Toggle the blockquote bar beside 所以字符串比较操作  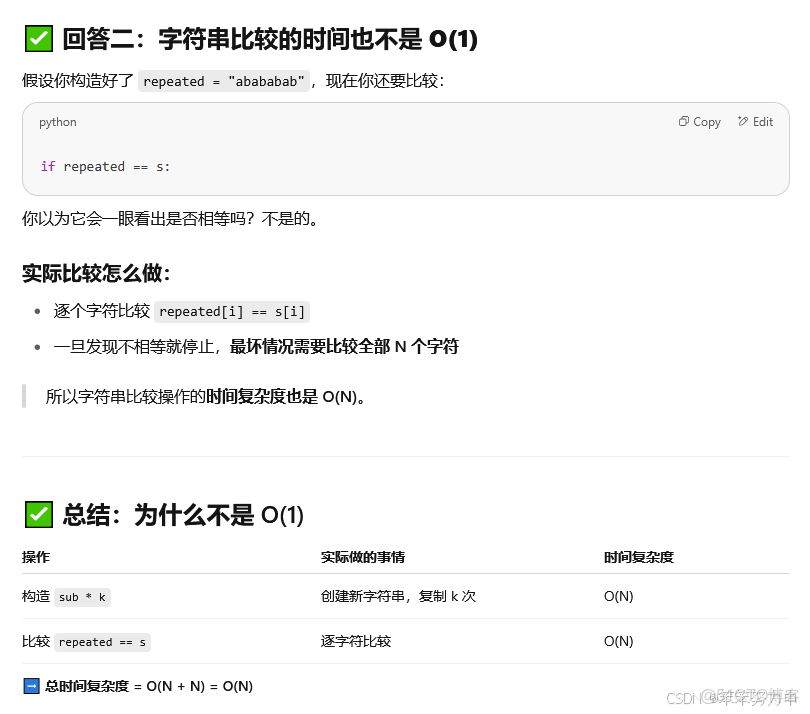point(23,396)
